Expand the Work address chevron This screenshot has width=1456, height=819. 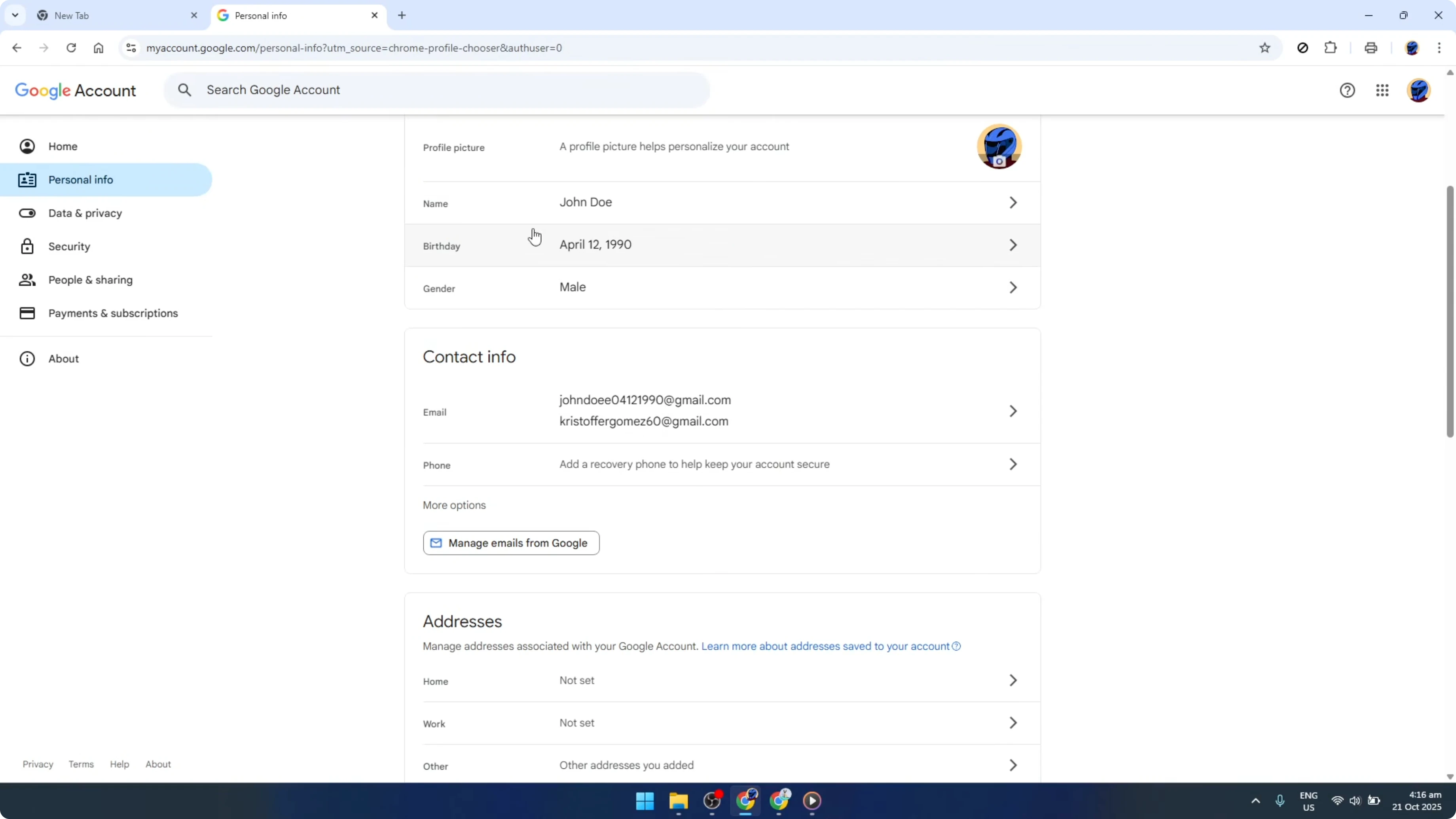1013,723
